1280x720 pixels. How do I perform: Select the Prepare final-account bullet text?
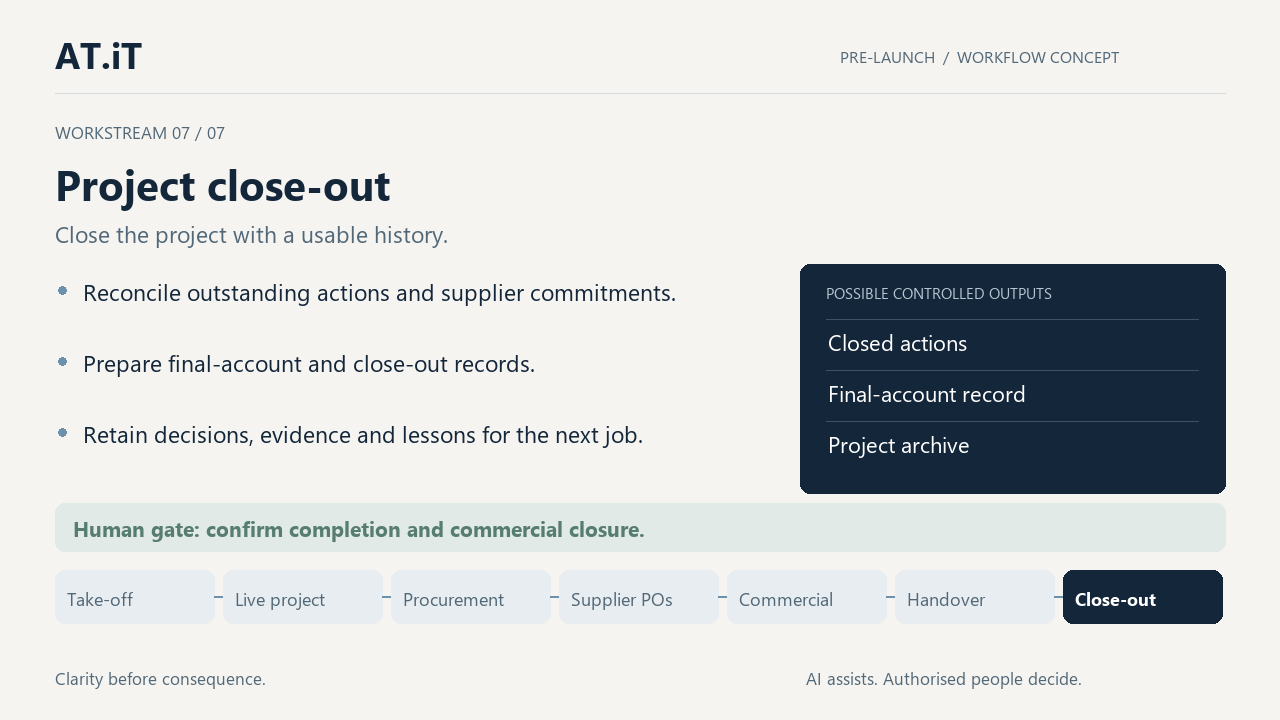pos(309,365)
